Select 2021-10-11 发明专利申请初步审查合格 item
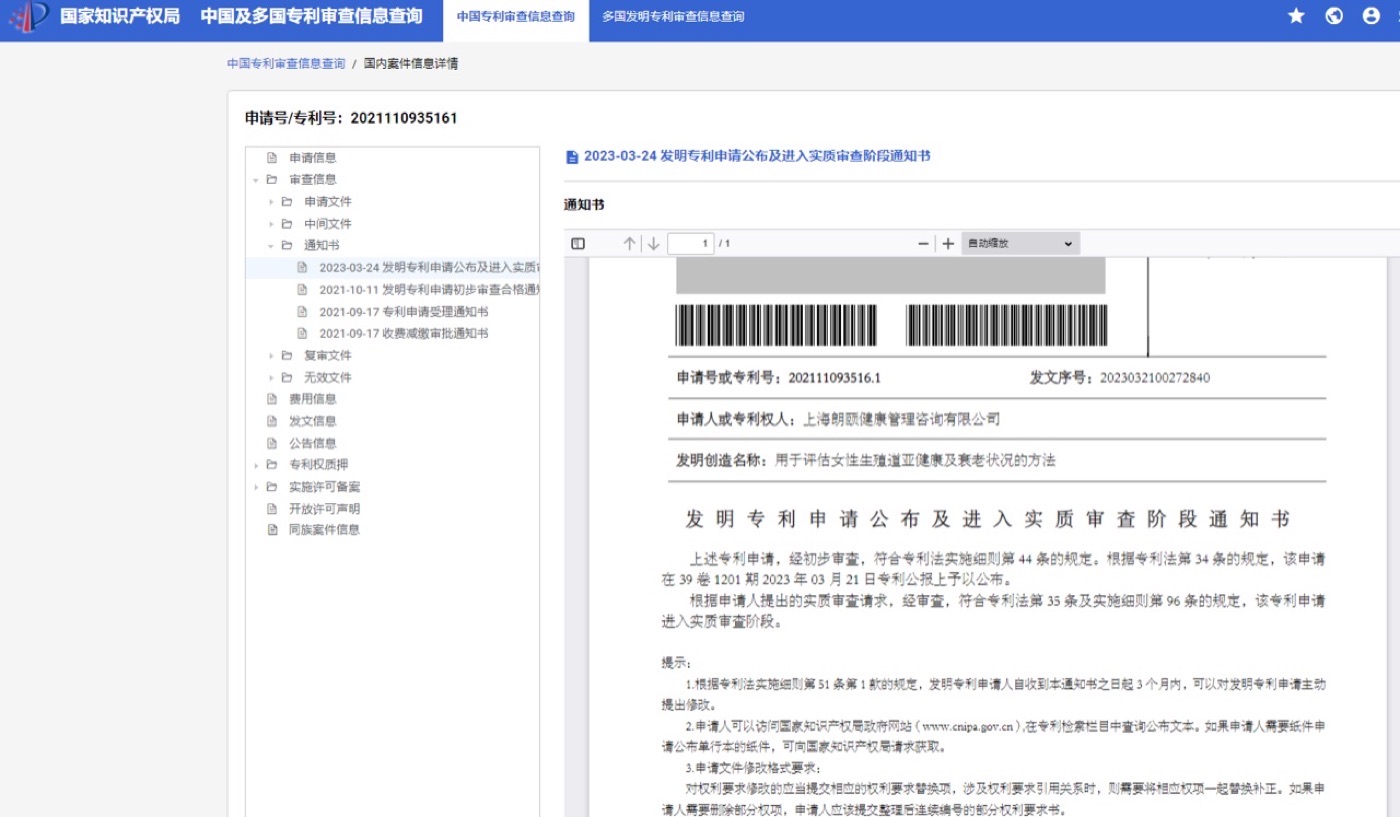This screenshot has width=1400, height=817. [430, 290]
